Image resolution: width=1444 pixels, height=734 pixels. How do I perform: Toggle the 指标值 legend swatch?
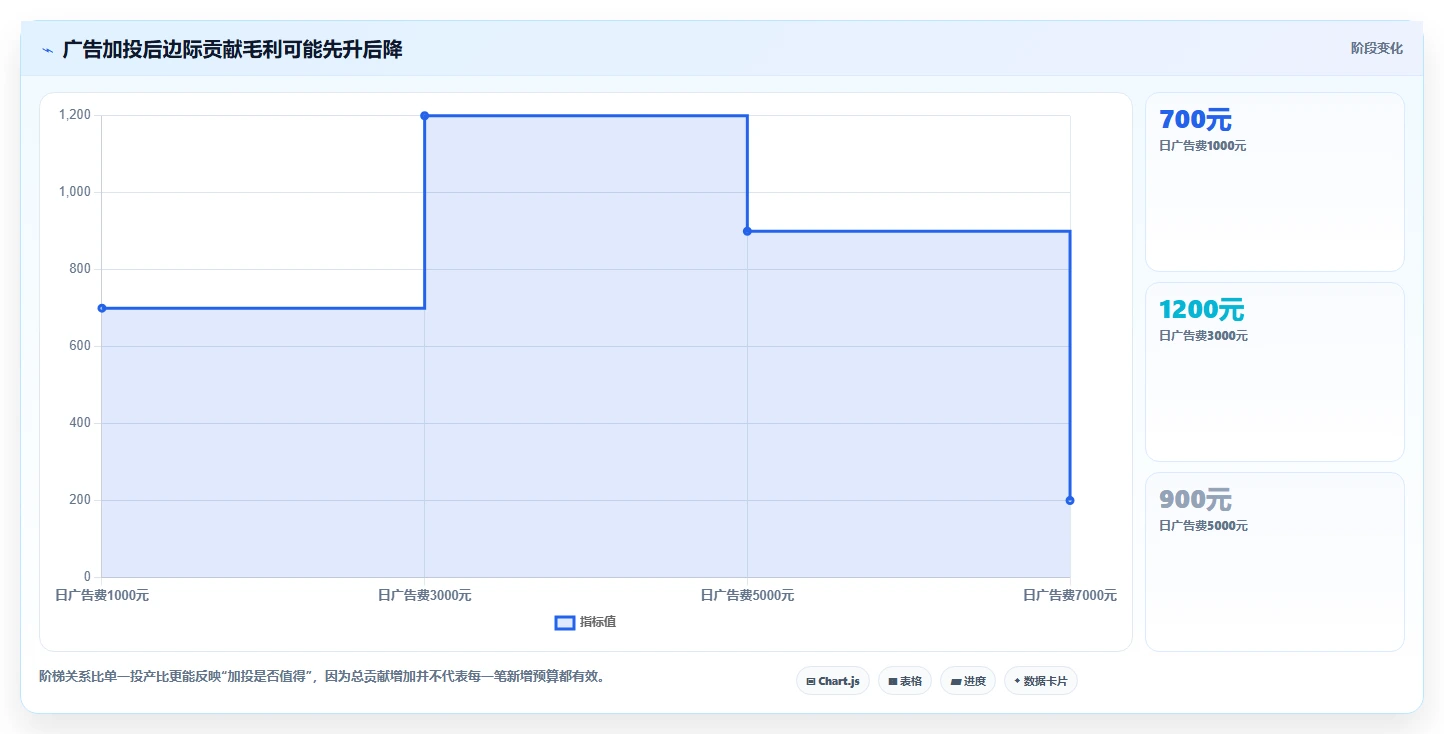[x=564, y=623]
